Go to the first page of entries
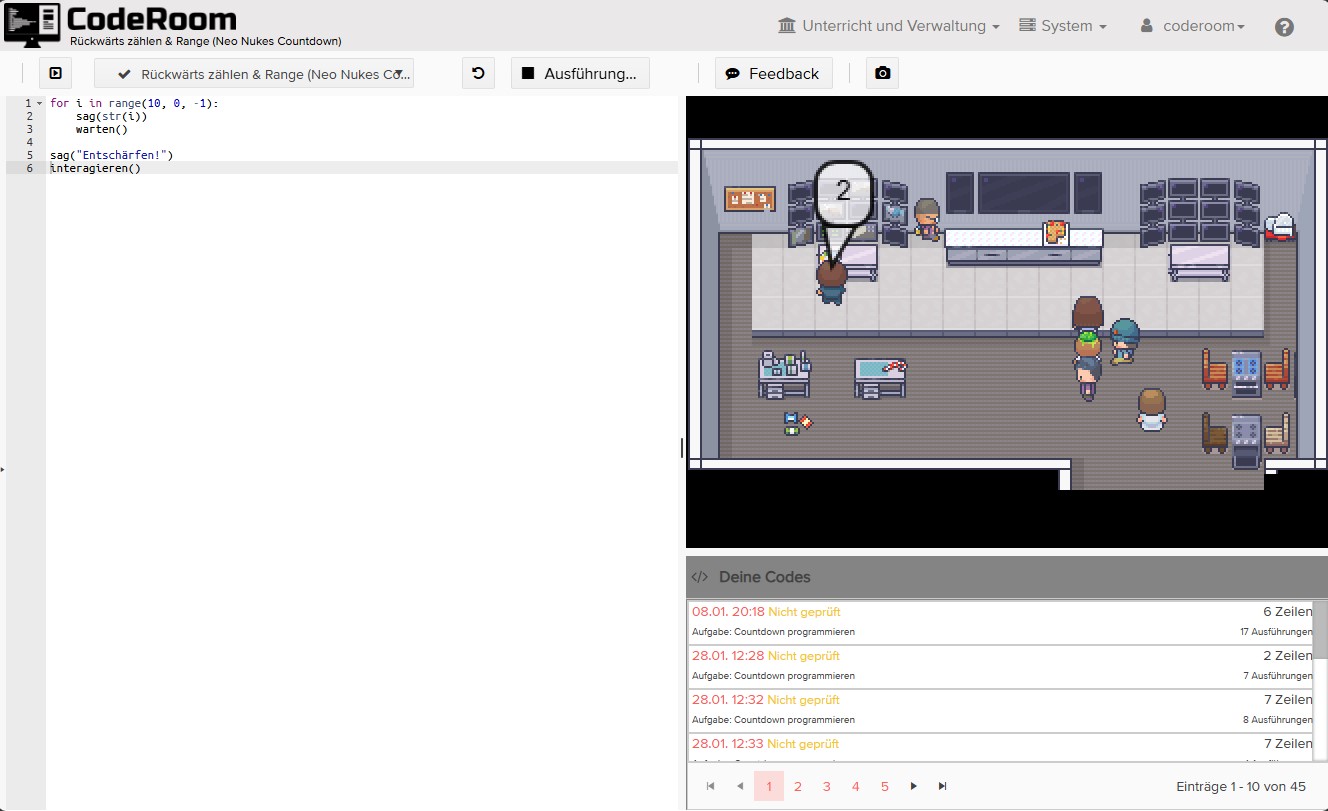Viewport: 1328px width, 811px height. (x=711, y=786)
